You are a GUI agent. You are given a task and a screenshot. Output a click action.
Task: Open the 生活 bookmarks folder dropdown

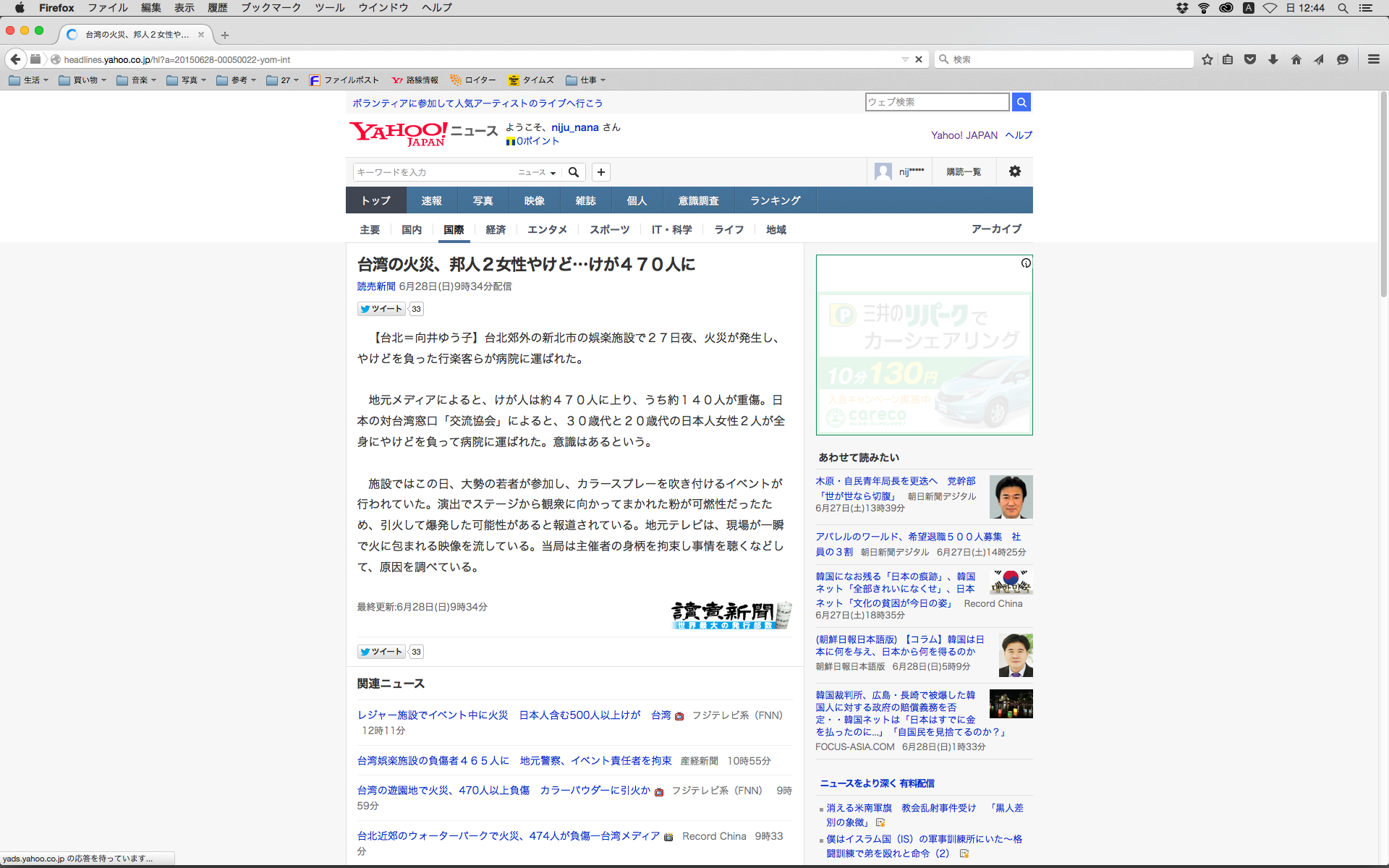point(30,80)
